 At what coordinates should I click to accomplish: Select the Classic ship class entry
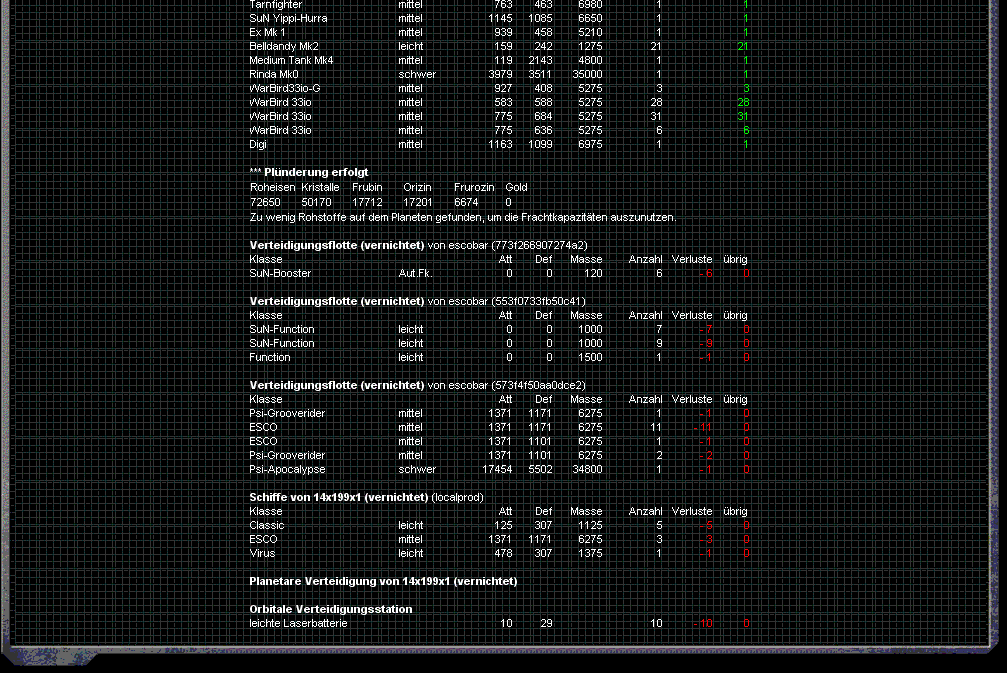[x=267, y=525]
